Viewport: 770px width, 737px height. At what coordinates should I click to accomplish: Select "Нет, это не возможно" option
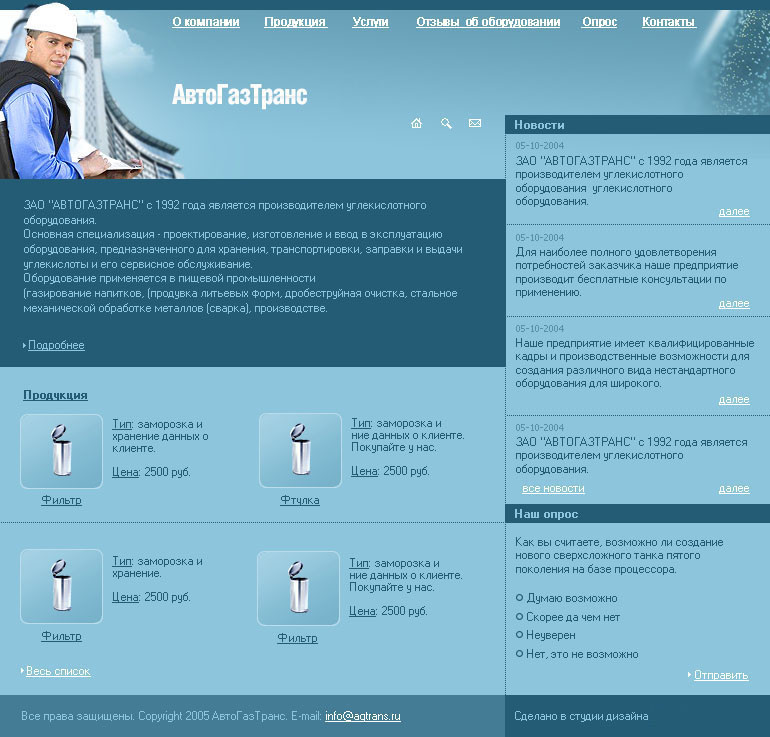tap(520, 654)
